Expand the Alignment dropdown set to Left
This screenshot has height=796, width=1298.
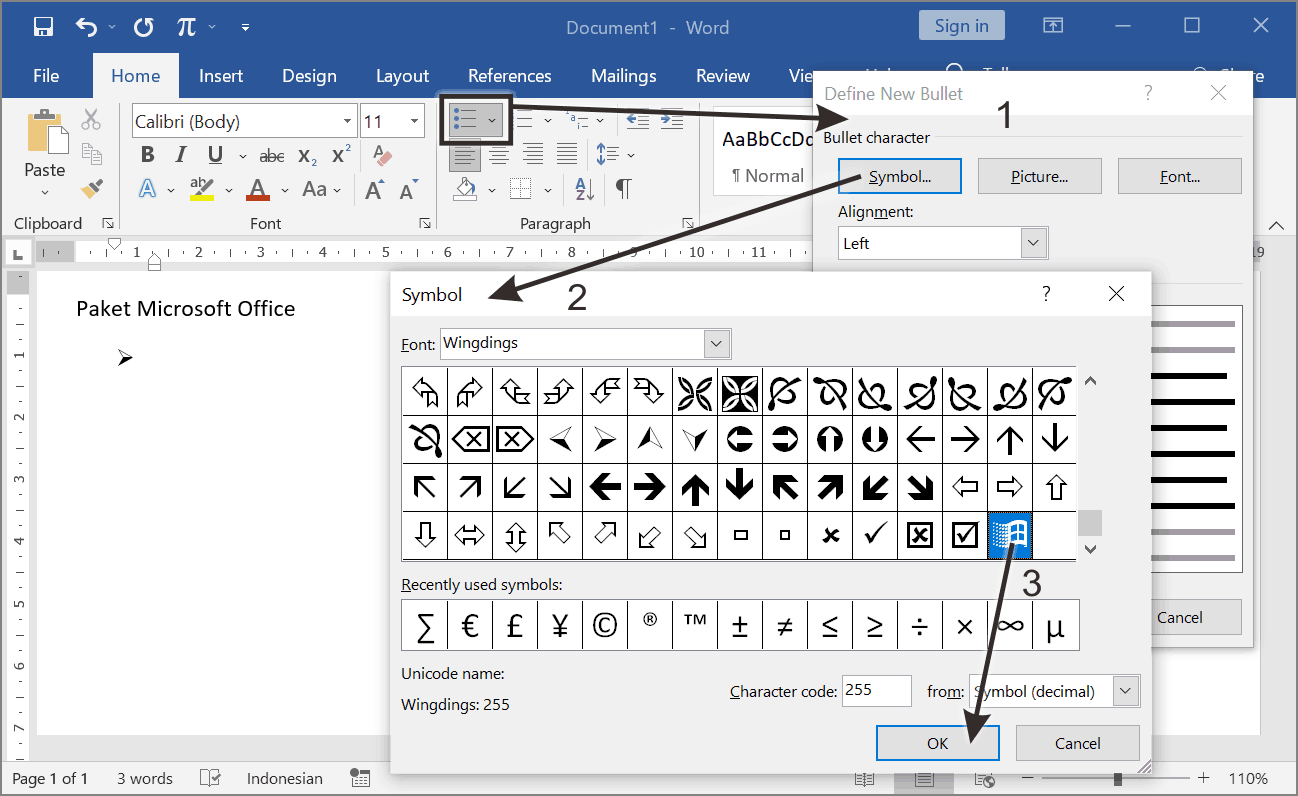(x=1033, y=243)
